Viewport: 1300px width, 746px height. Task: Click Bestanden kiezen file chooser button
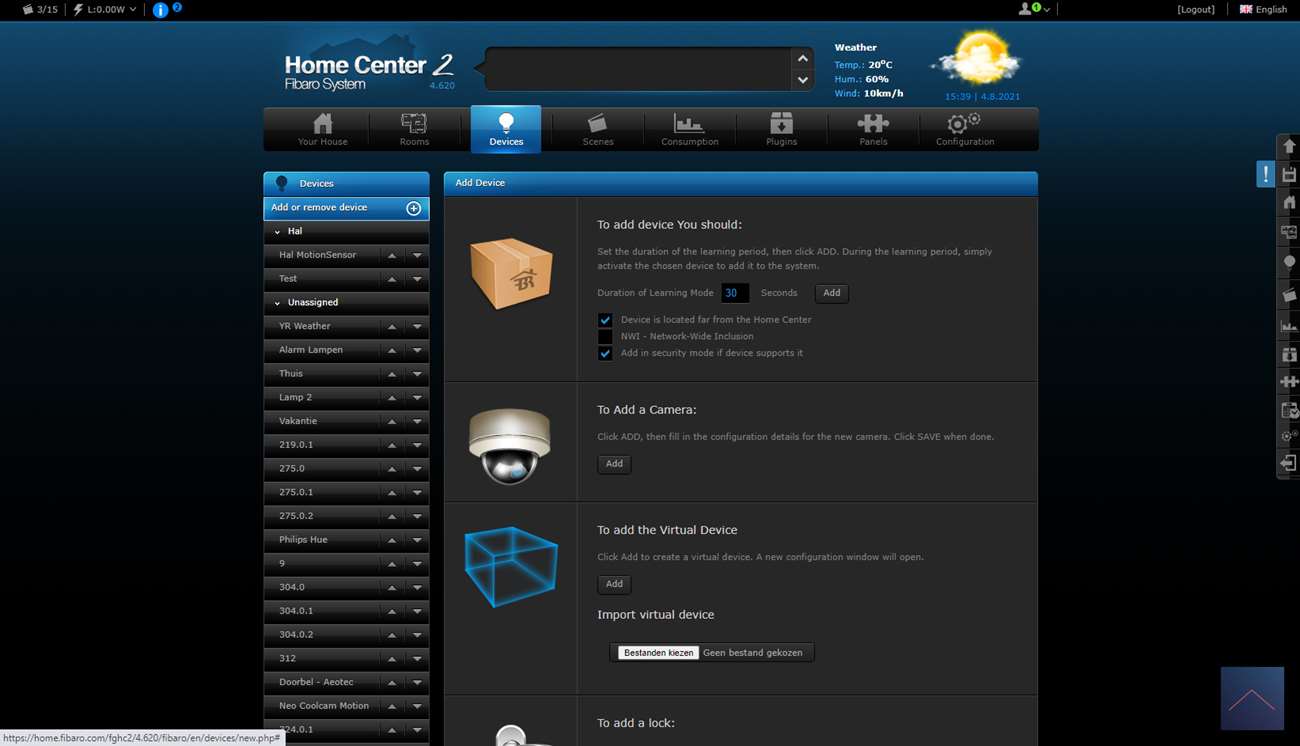[x=658, y=653]
